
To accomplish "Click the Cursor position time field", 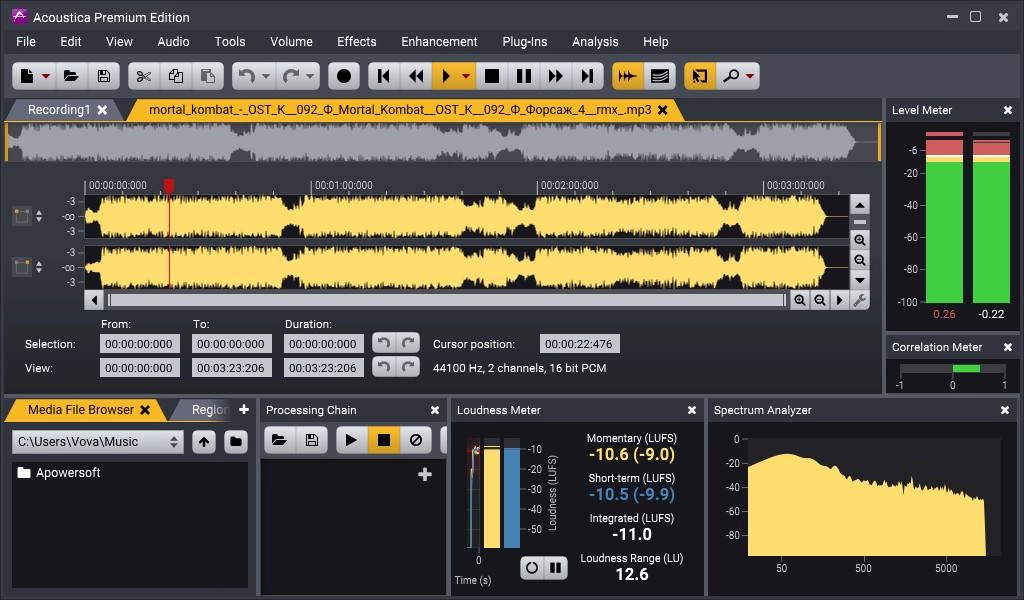I will pos(579,344).
